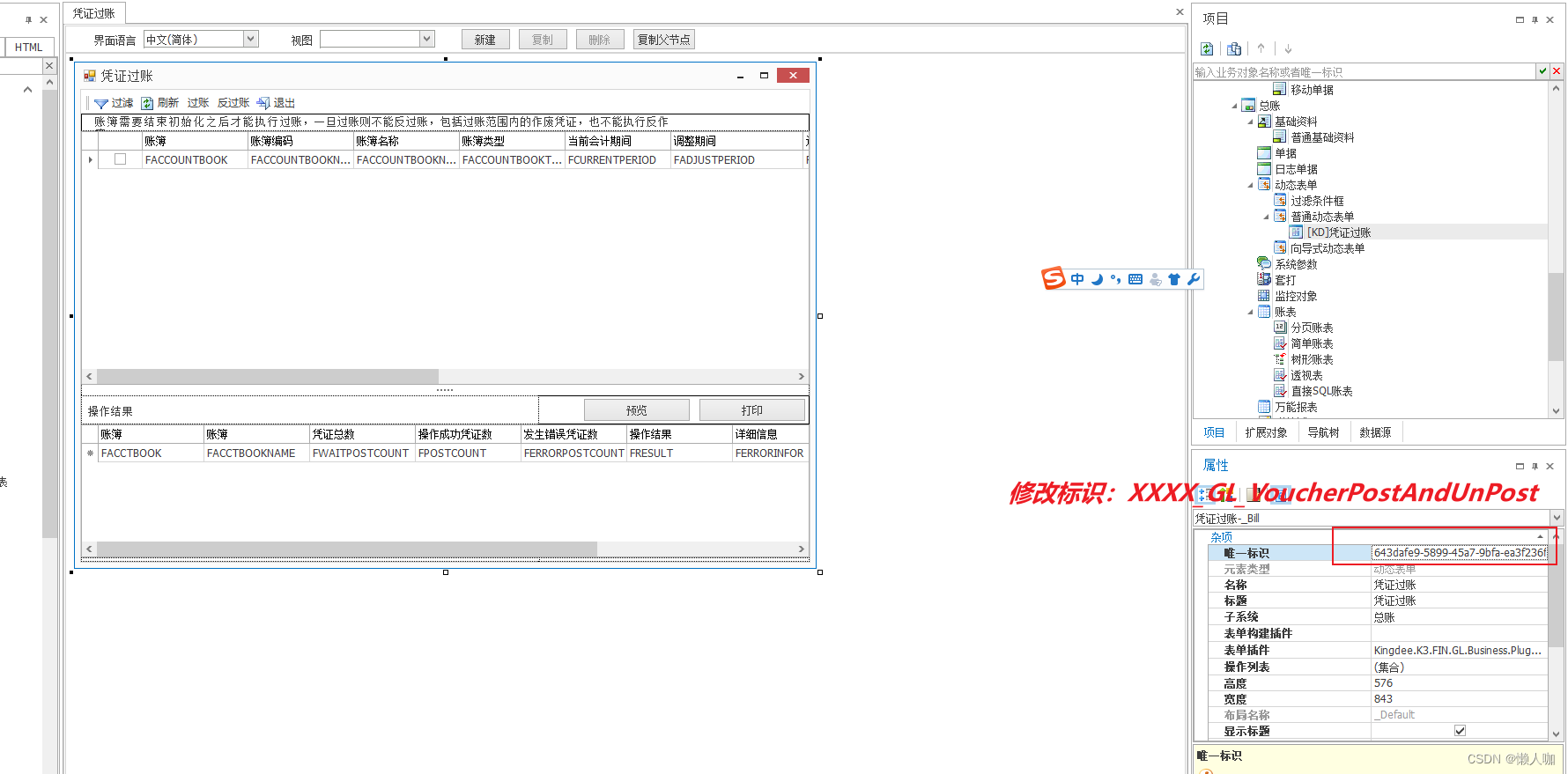1568x774 pixels.
Task: Switch to the 凭证过账 document tab
Action: pos(94,13)
